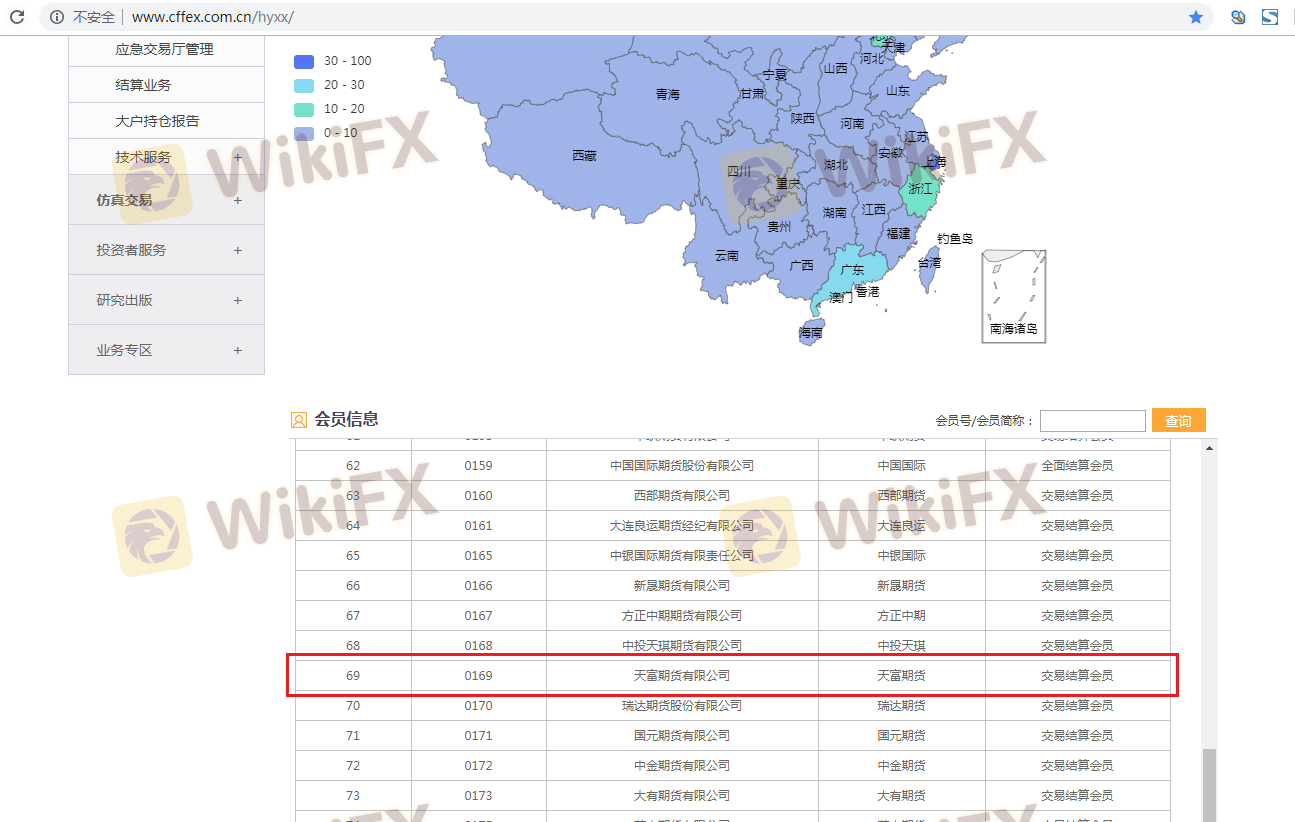This screenshot has height=822, width=1295.
Task: Click the 10 - 20 legend swatch
Action: [304, 109]
